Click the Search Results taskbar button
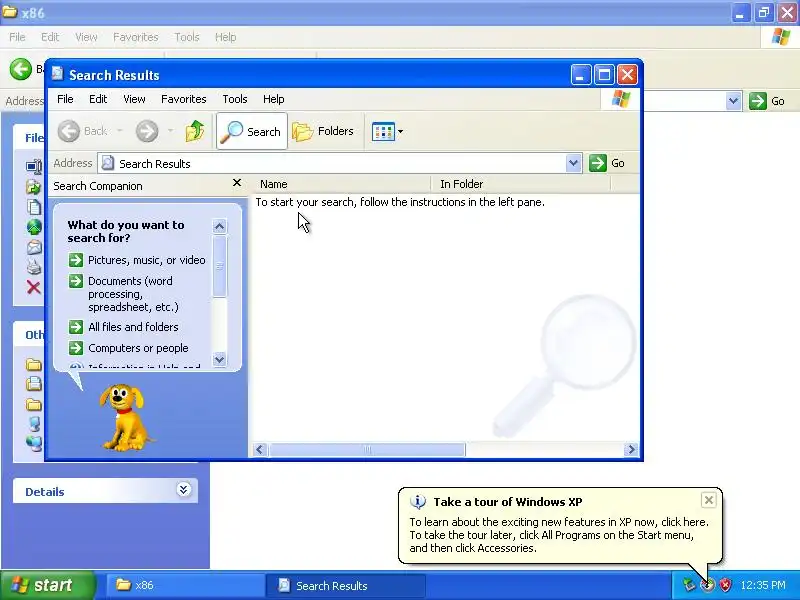This screenshot has height=600, width=800. click(345, 585)
